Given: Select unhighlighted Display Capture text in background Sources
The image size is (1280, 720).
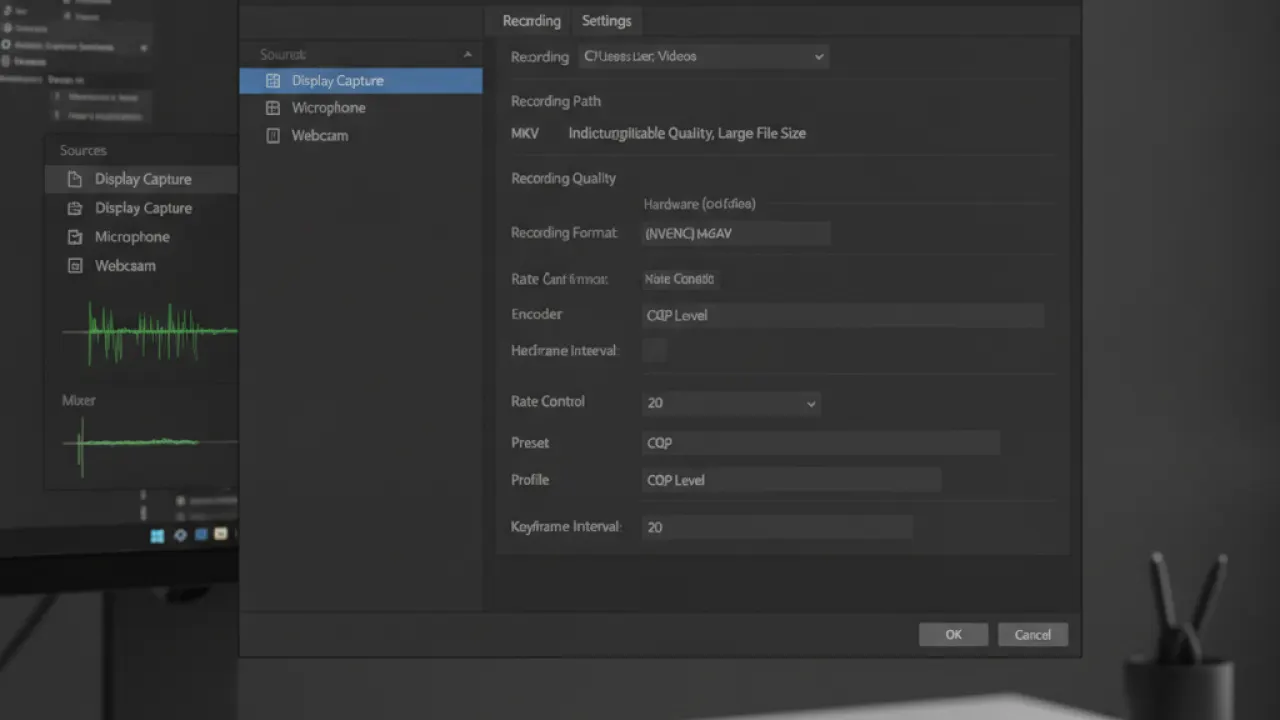Looking at the screenshot, I should click(143, 208).
